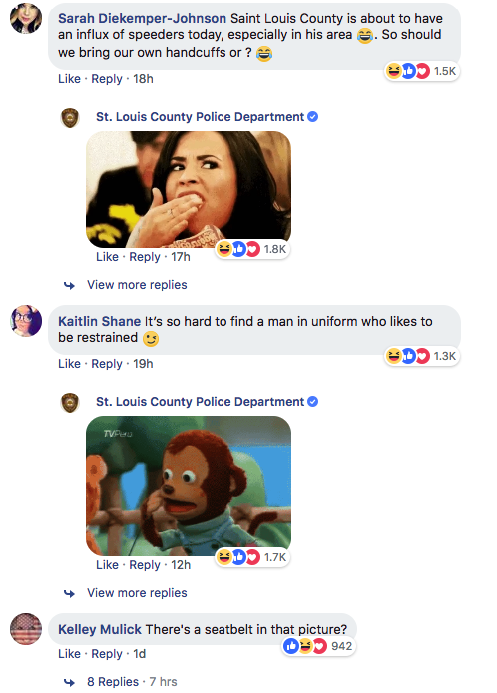Like Kelley Mulick's seatbelt comment

pyautogui.click(x=69, y=654)
